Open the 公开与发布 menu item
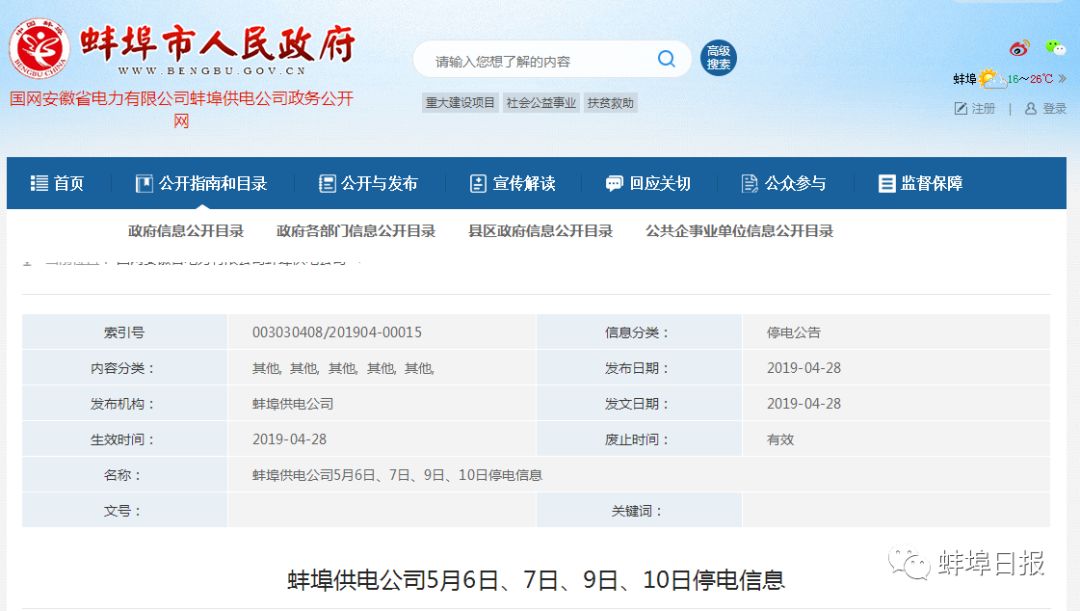Screen dimensions: 1080x611 (368, 183)
